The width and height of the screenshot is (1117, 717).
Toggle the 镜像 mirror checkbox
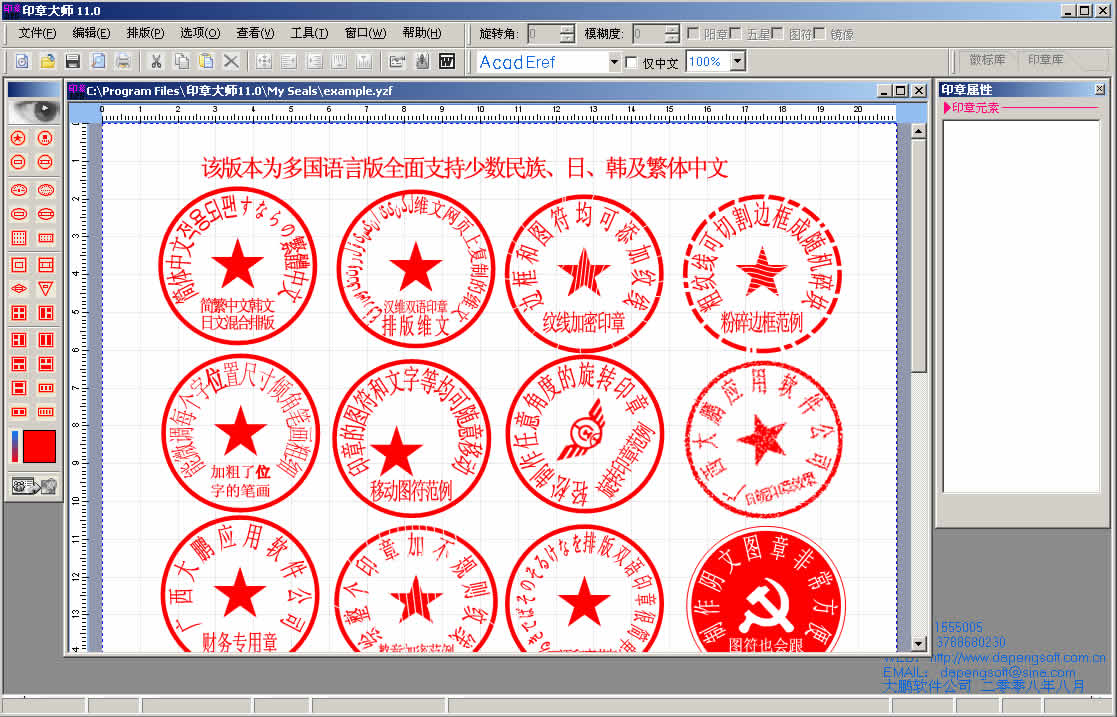(820, 34)
